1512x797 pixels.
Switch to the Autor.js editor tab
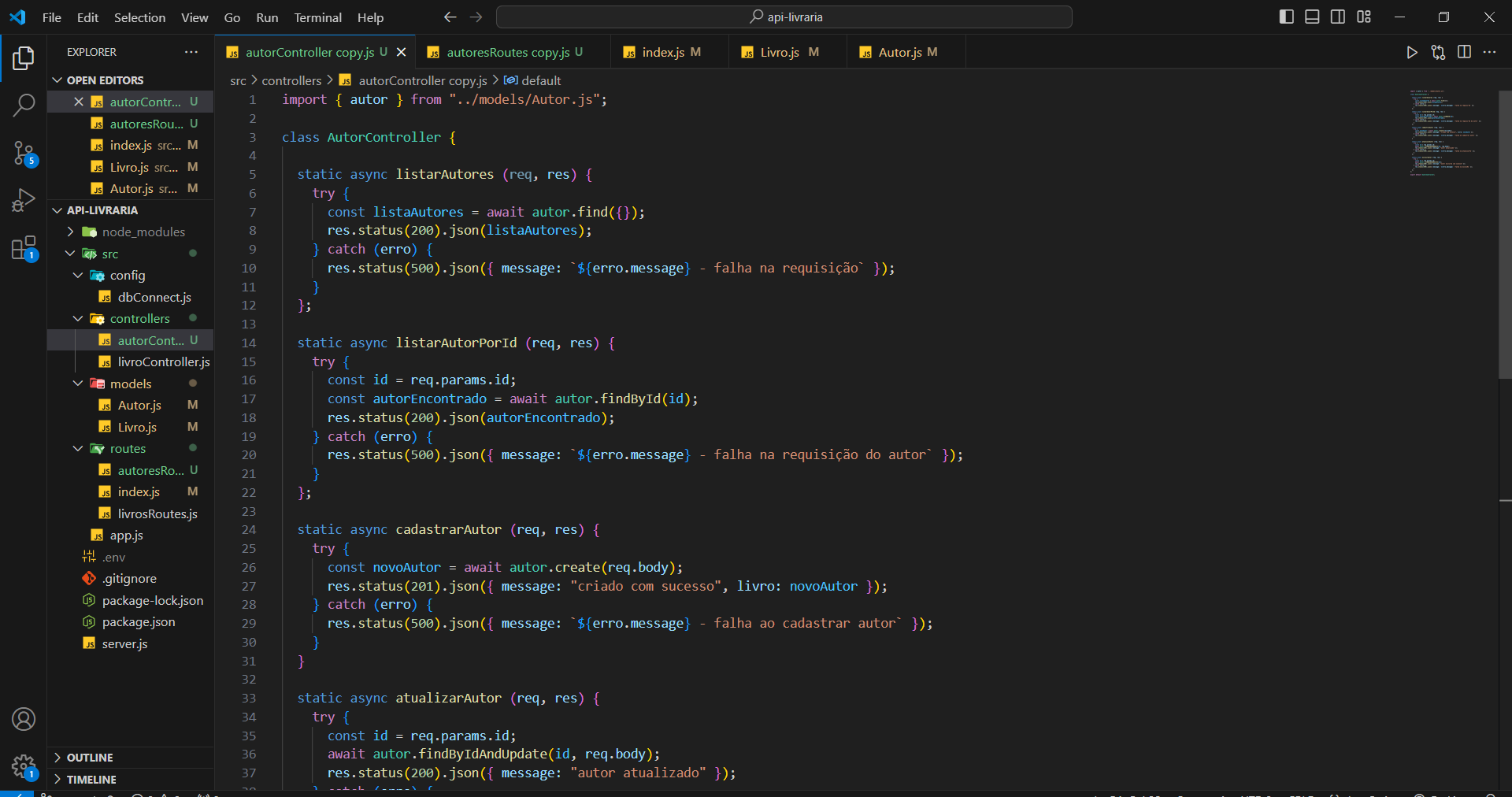tap(906, 52)
